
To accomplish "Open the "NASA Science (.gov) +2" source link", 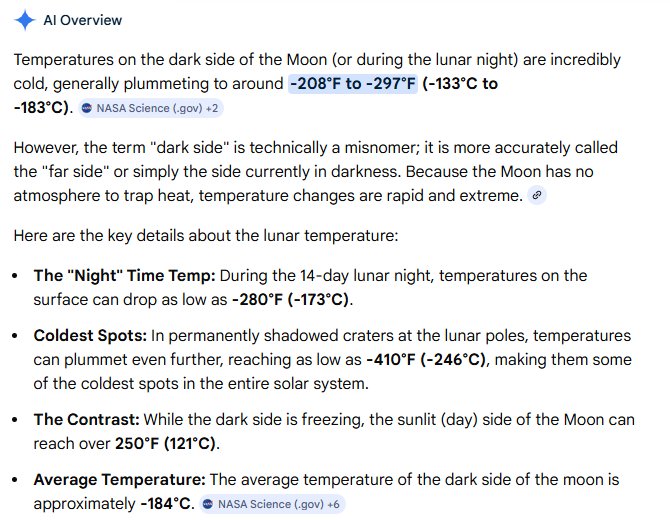I will [x=152, y=107].
